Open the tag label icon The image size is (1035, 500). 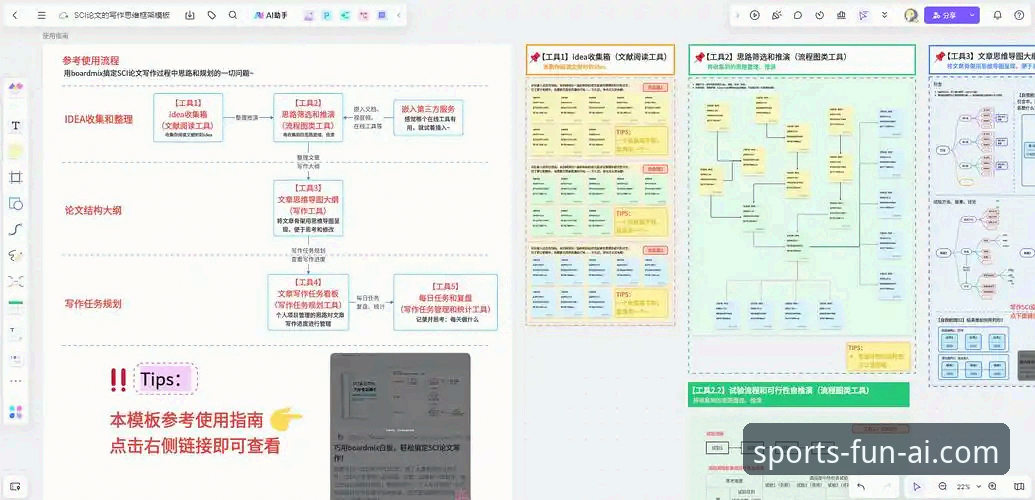pos(212,15)
